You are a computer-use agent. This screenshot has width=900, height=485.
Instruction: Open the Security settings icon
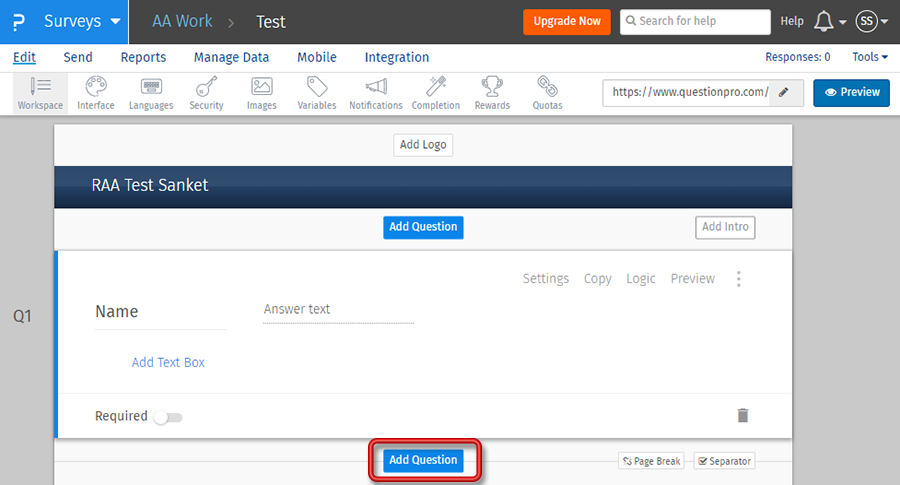tap(206, 93)
